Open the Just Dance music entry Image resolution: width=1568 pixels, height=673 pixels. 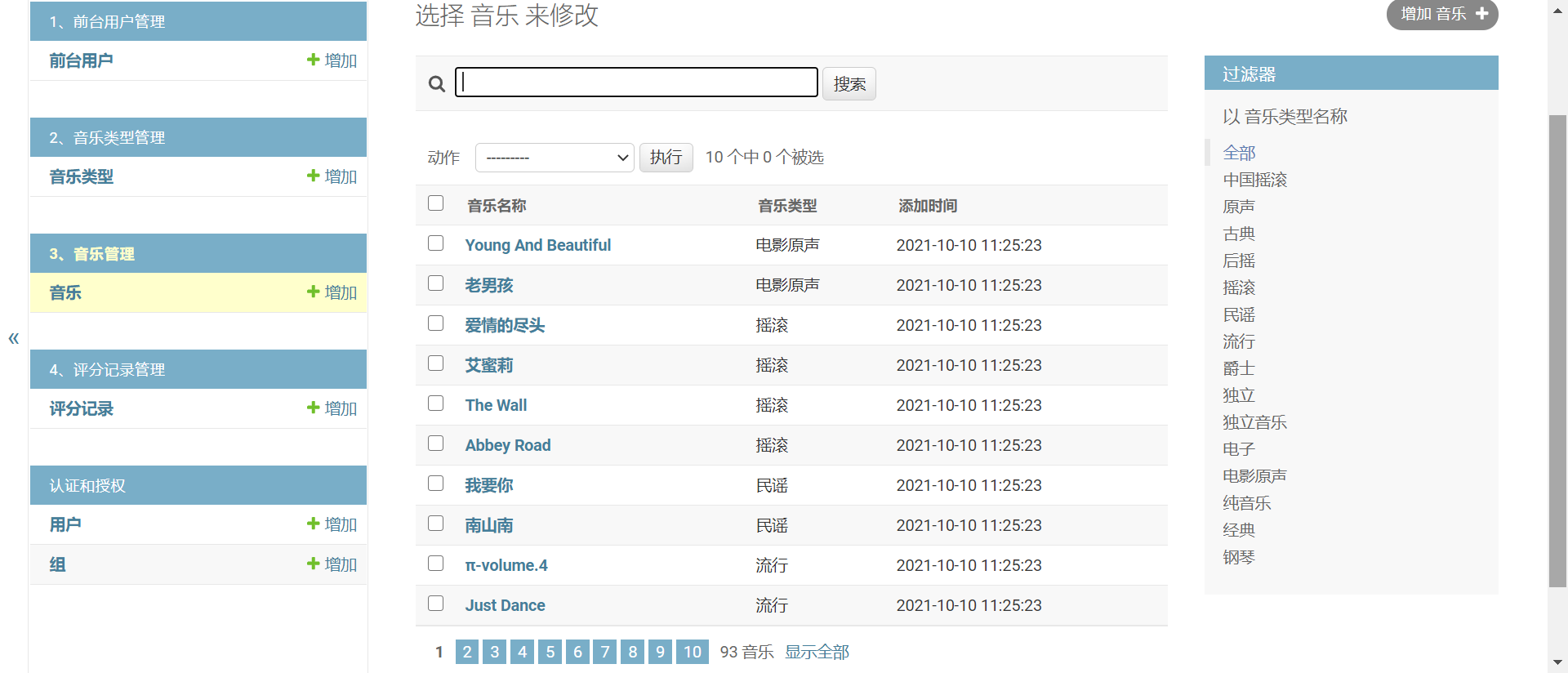point(506,605)
